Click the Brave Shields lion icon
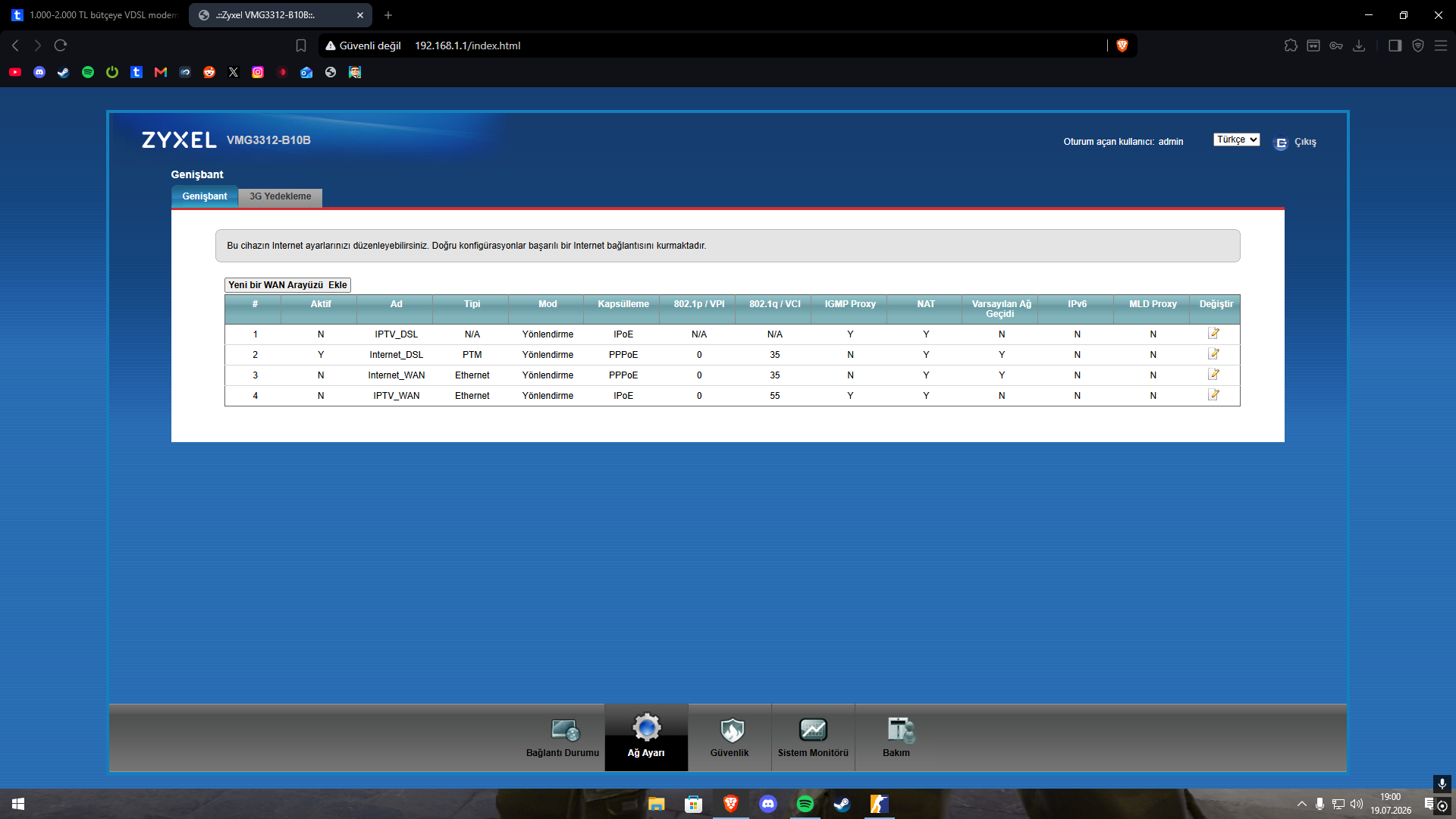The image size is (1456, 819). (x=1122, y=45)
